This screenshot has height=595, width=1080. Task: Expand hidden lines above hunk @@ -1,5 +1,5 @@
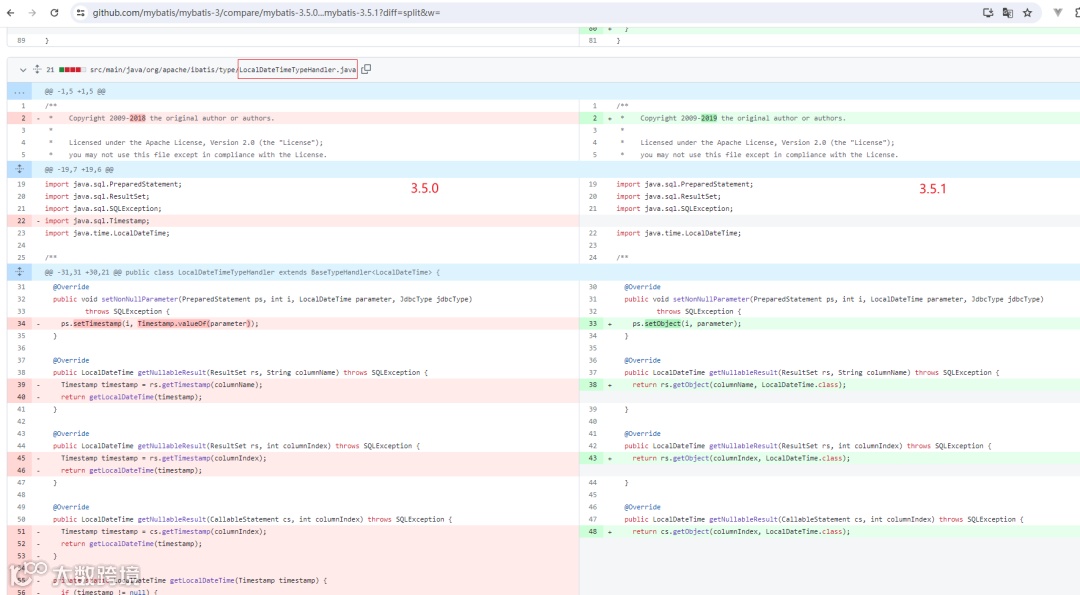click(19, 92)
